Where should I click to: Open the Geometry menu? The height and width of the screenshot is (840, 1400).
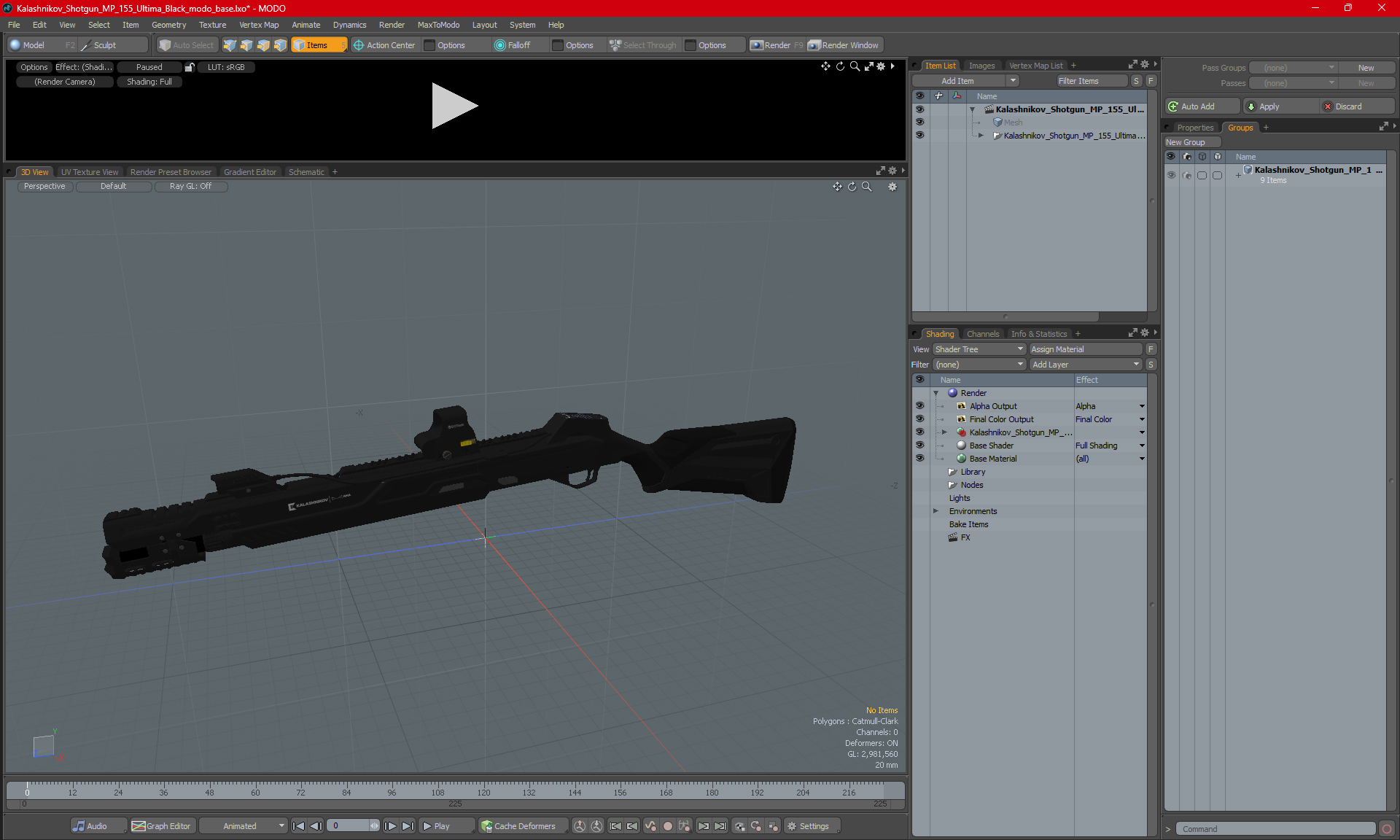pos(168,25)
